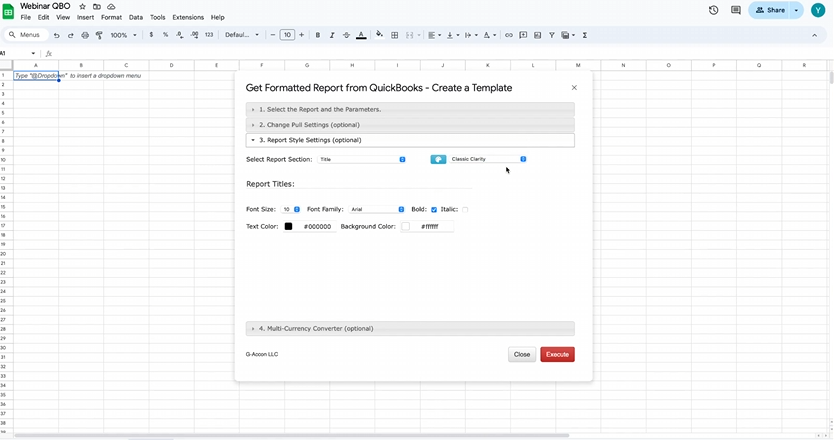This screenshot has width=834, height=440.
Task: Dismiss the dialog with the X
Action: 574,88
